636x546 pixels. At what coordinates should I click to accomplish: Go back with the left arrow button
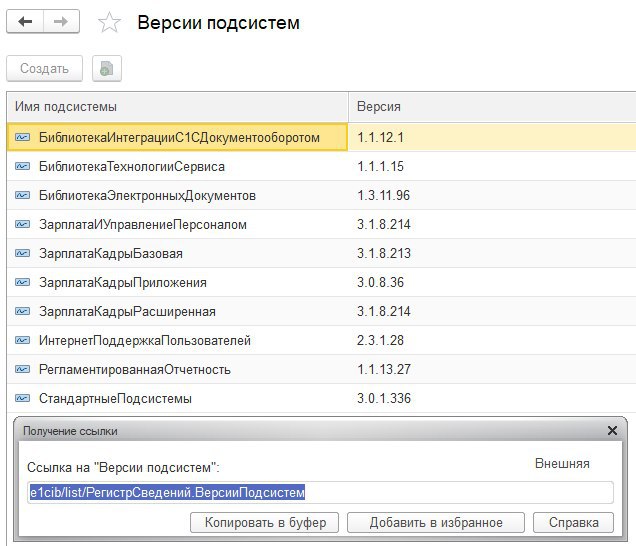coord(25,21)
